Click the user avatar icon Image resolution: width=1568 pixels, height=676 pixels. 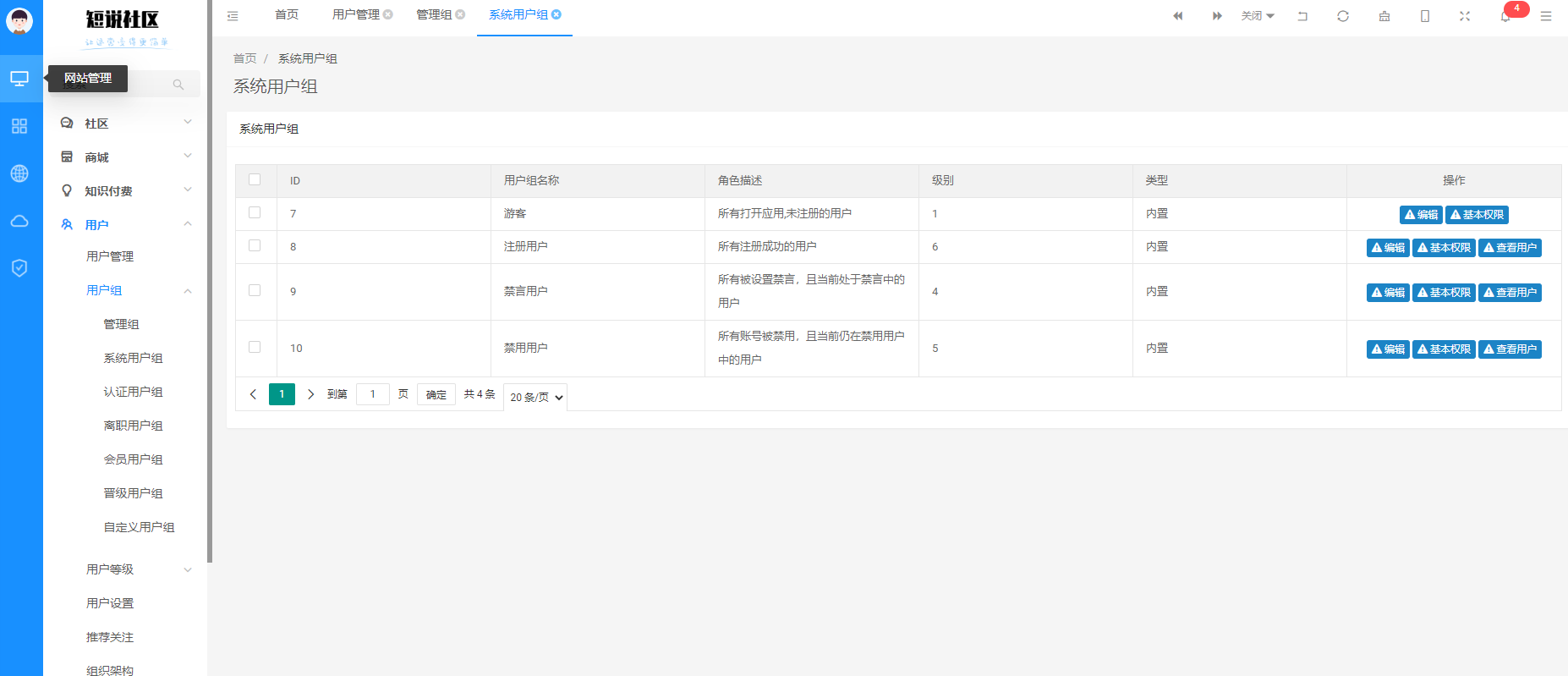point(19,20)
